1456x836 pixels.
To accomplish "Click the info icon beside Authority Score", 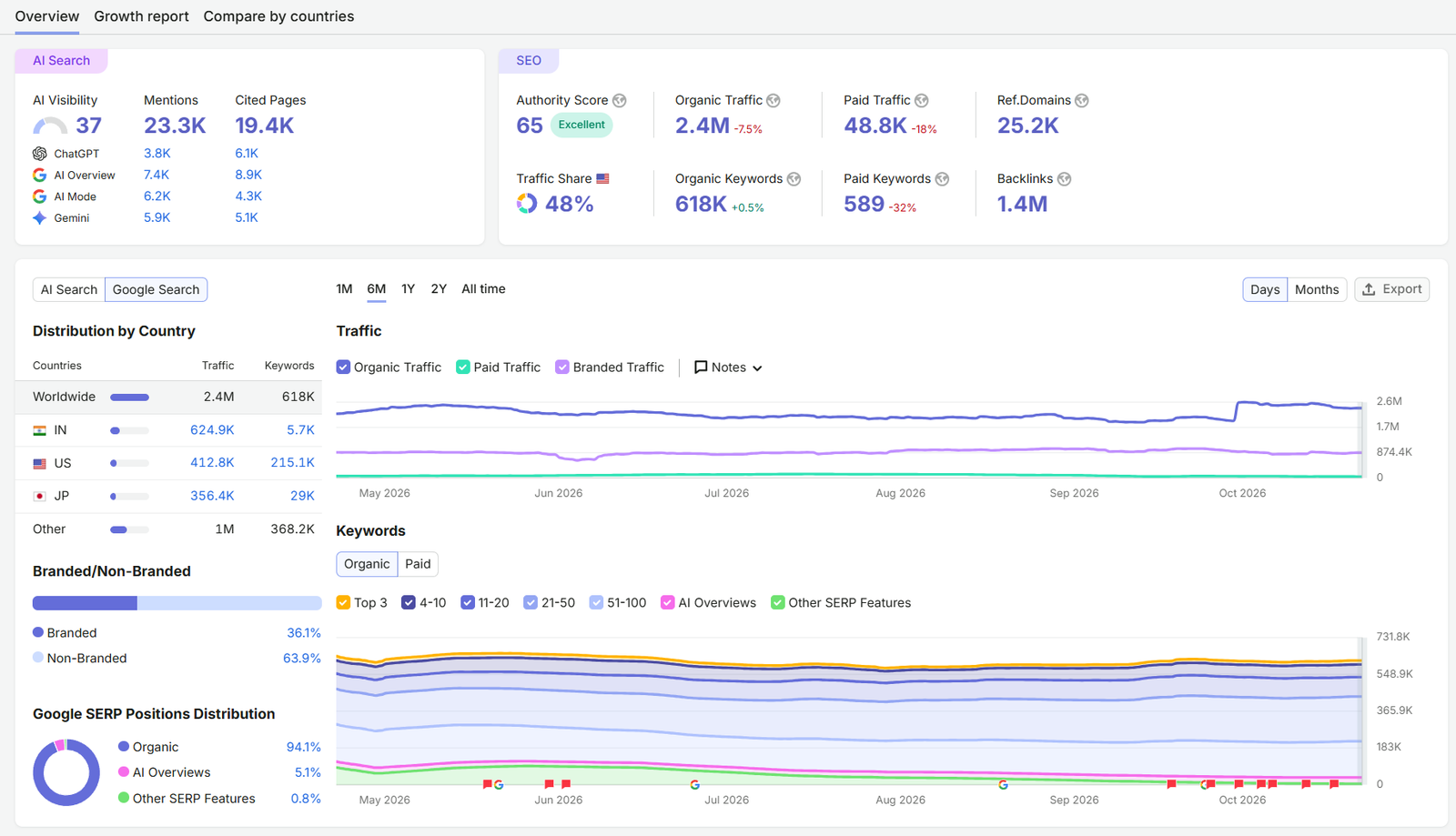I will point(620,100).
